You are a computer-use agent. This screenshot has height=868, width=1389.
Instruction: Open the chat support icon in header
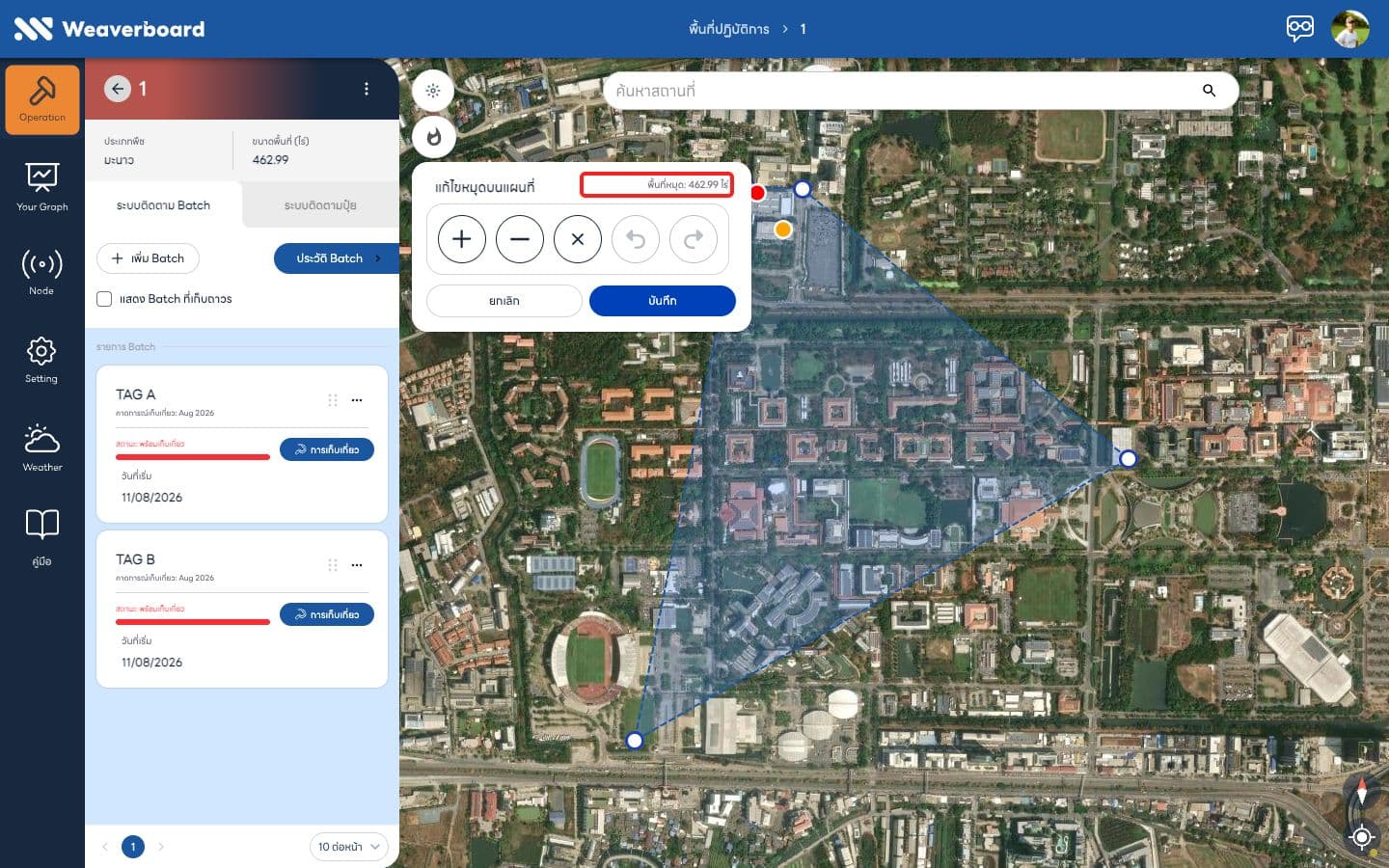[x=1299, y=28]
